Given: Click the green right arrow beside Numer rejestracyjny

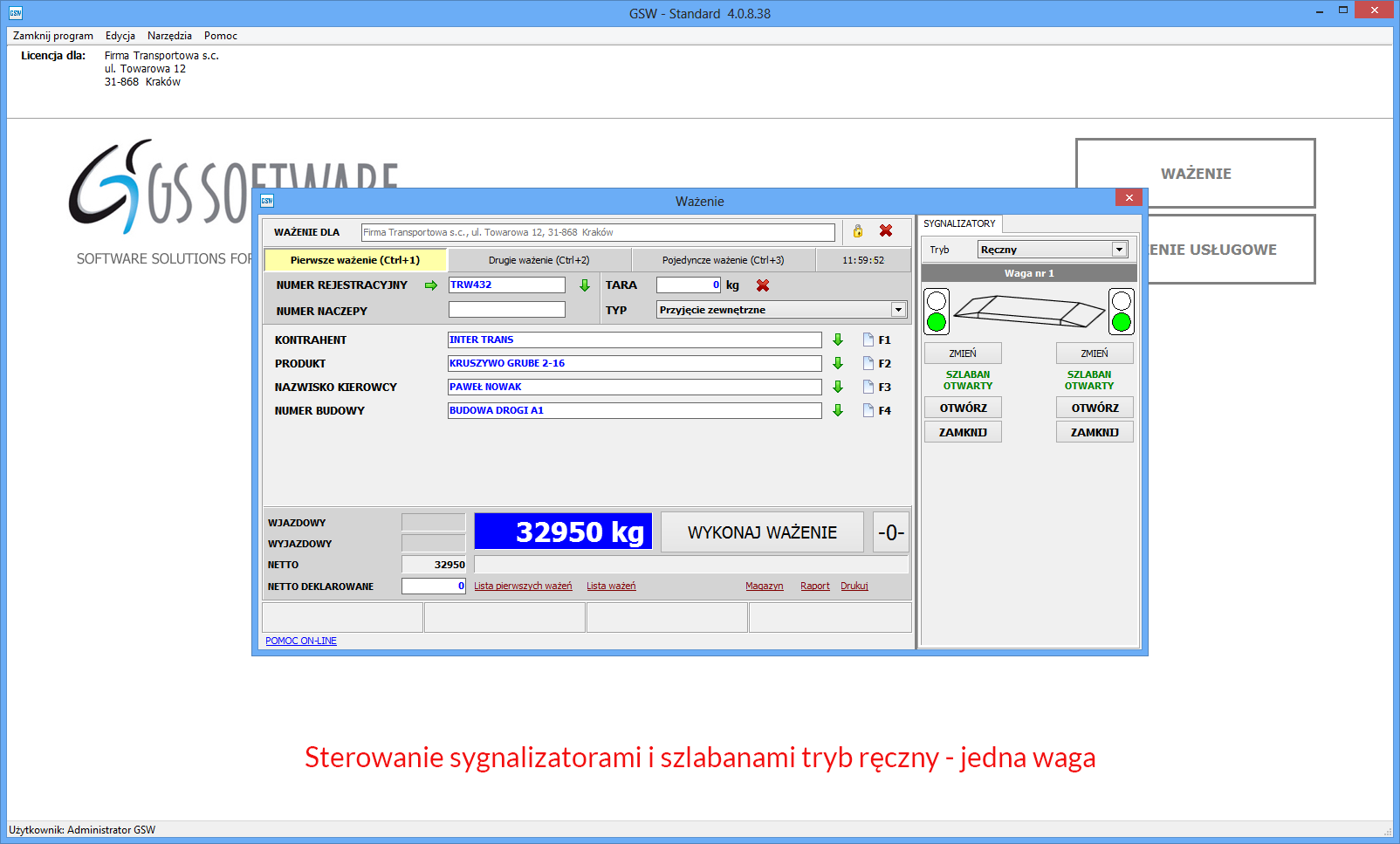Looking at the screenshot, I should (x=430, y=285).
